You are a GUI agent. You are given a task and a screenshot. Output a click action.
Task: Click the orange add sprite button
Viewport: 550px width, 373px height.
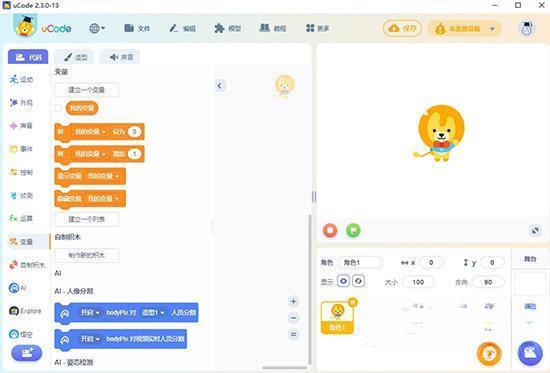(489, 354)
